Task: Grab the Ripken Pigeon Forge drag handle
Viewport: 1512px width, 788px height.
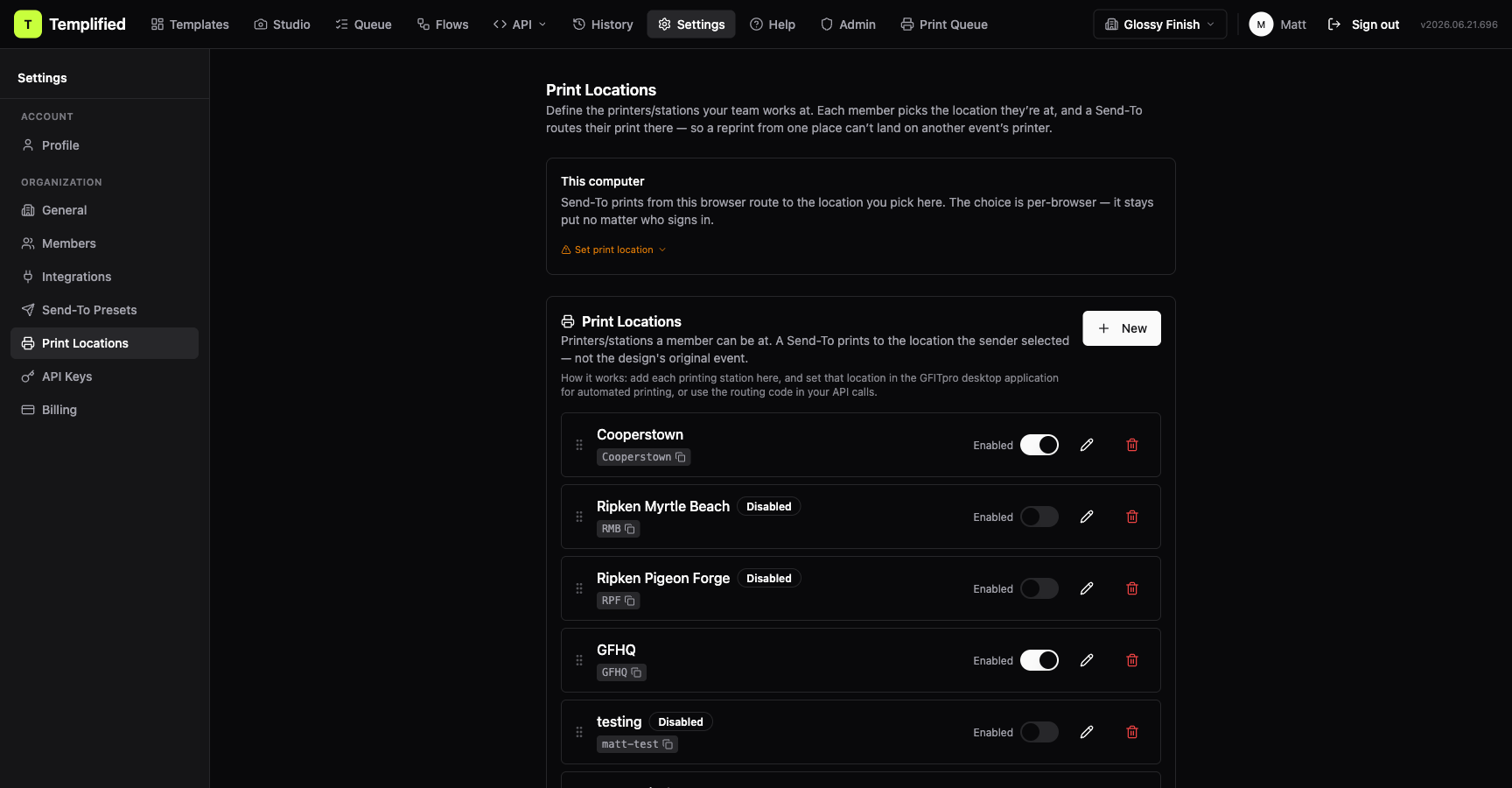Action: [579, 588]
